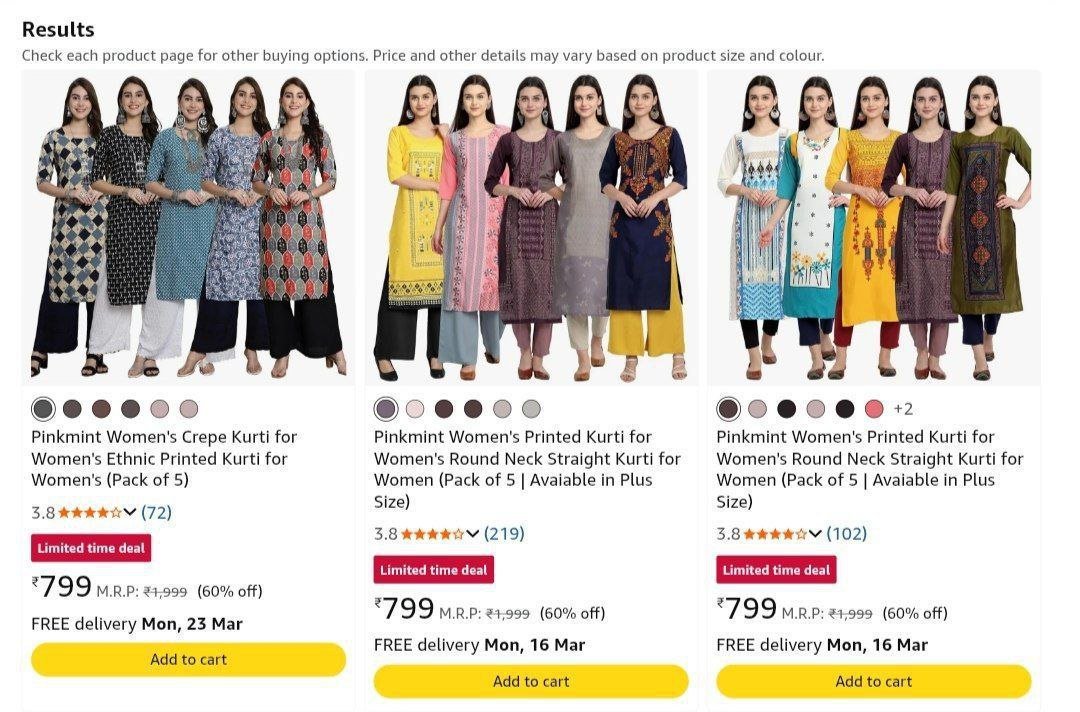The width and height of the screenshot is (1080, 712).
Task: Expand rating chevron beside 219 reviews
Action: click(x=473, y=534)
